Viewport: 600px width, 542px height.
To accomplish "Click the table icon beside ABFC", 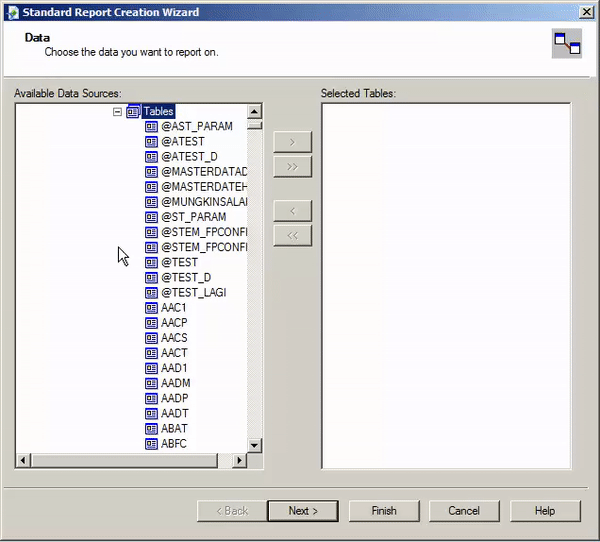I will pos(151,444).
